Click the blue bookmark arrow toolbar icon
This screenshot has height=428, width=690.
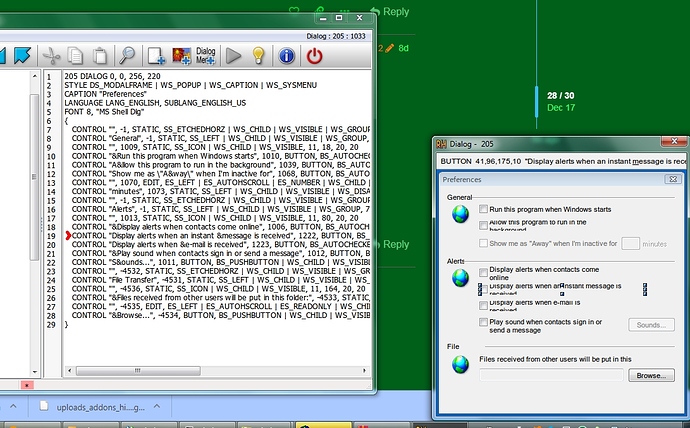22,56
